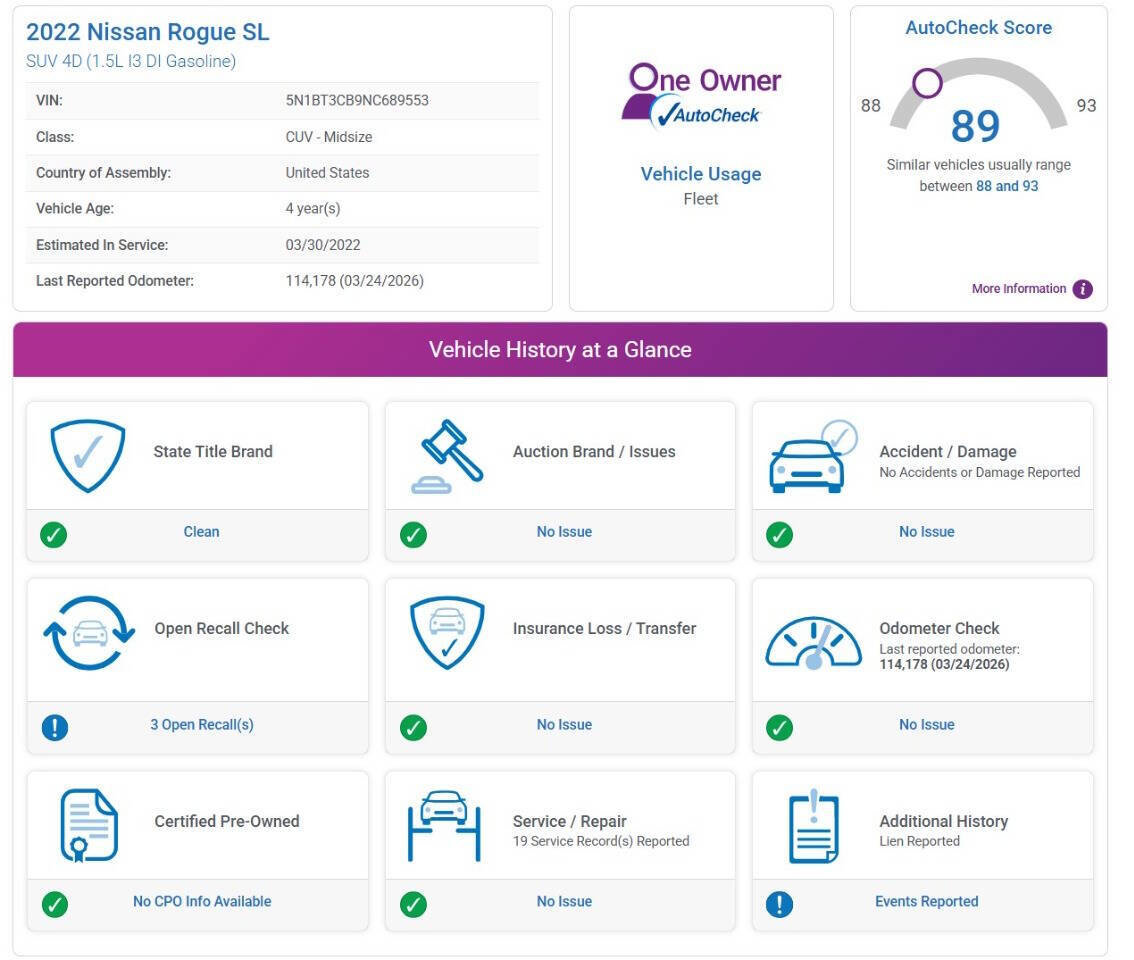The width and height of the screenshot is (1134, 960).
Task: Click the Vehicle History at a Glance banner
Action: coord(560,350)
